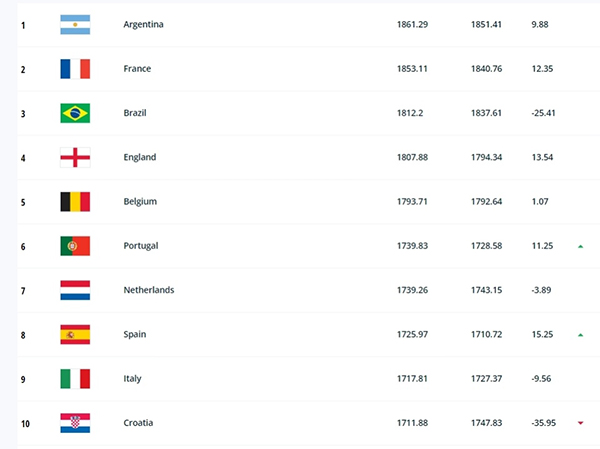Click the Portugal flag icon
The width and height of the screenshot is (600, 449).
[x=75, y=246]
